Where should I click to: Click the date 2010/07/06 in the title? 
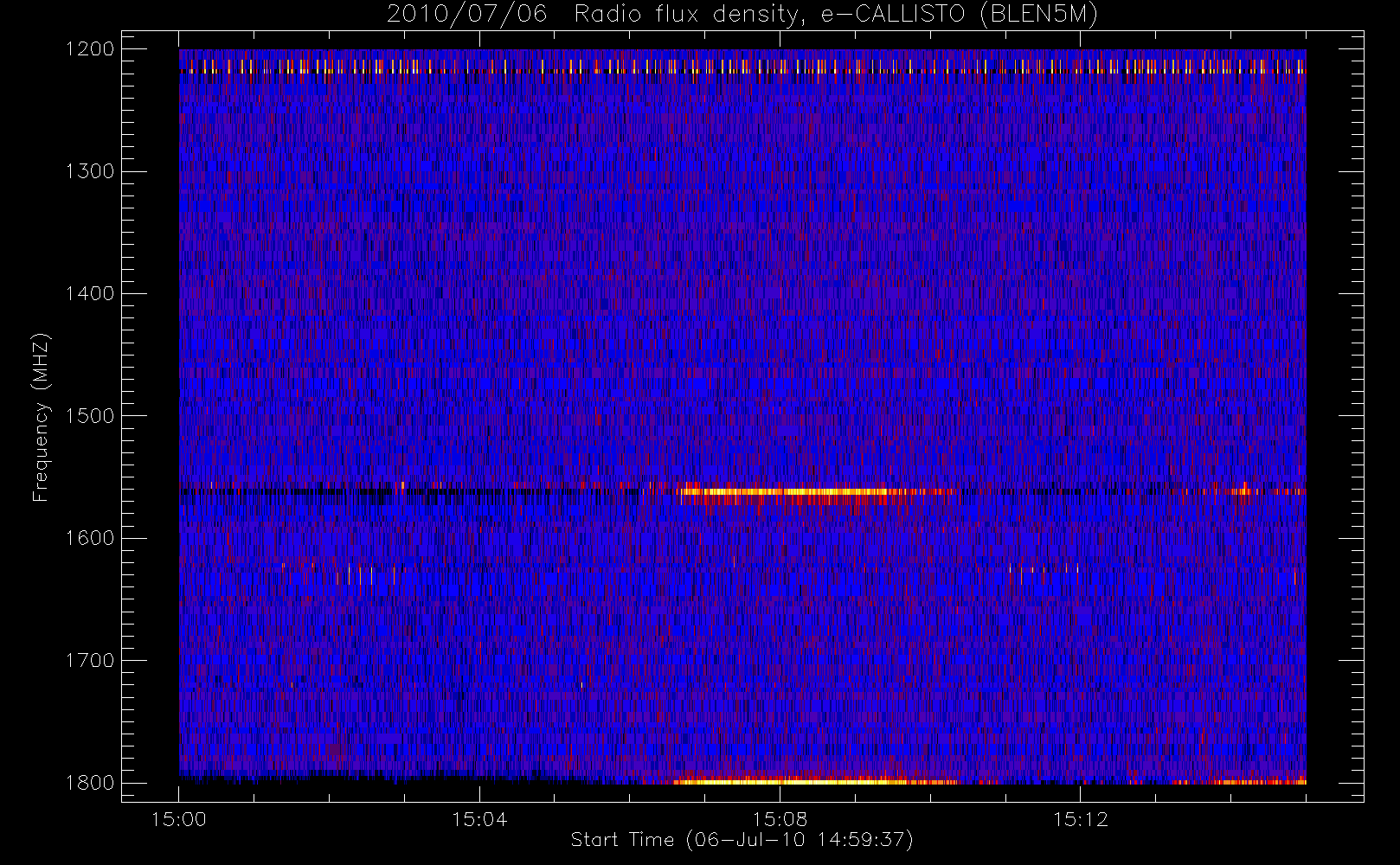466,14
